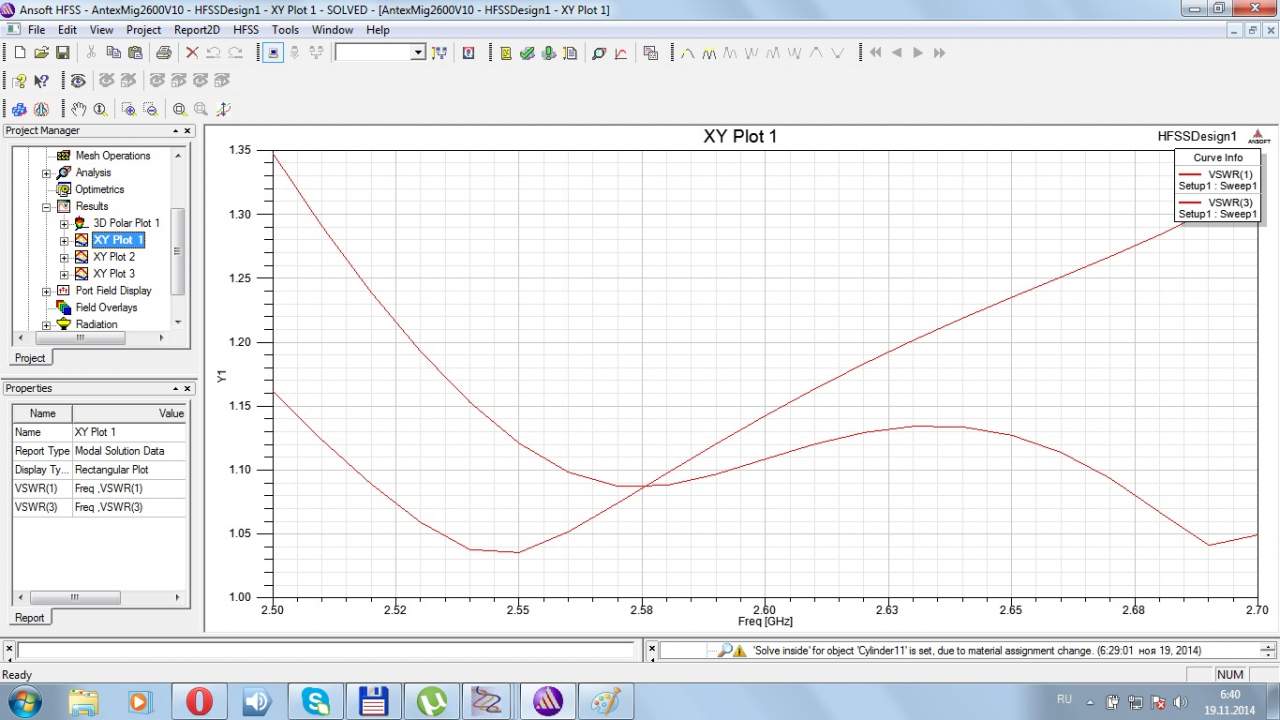Open the Report2D menu
1280x720 pixels.
197,30
